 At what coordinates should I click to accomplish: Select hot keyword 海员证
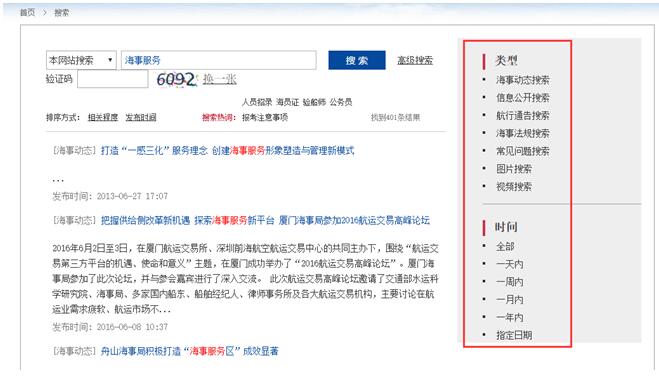coord(287,102)
